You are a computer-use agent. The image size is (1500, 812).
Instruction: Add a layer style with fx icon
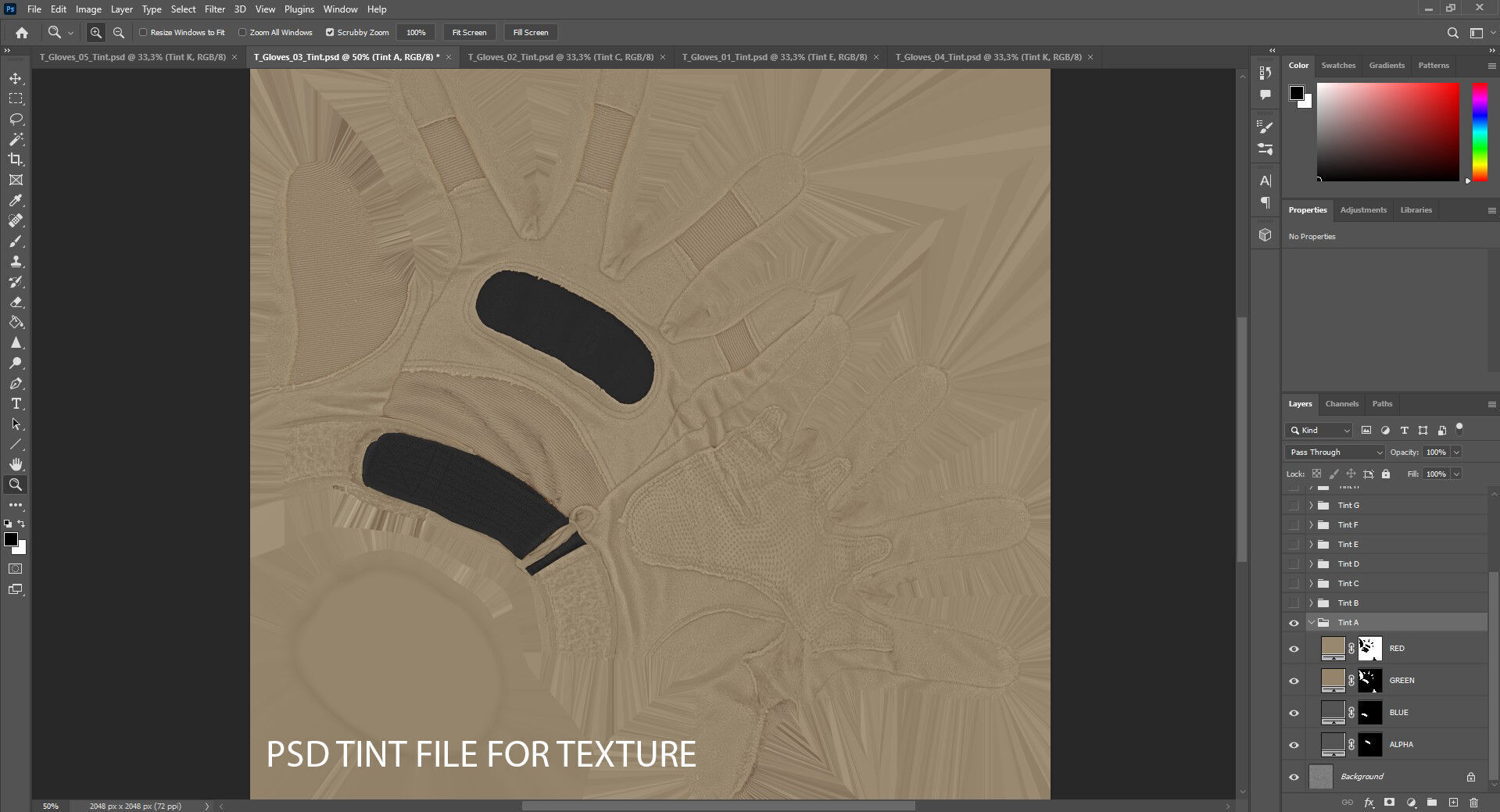point(1369,803)
